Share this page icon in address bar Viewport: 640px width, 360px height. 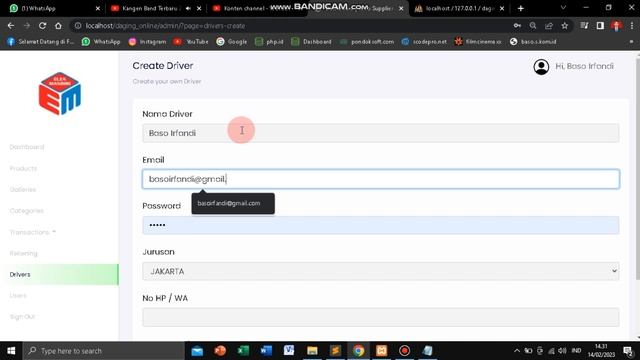point(549,26)
